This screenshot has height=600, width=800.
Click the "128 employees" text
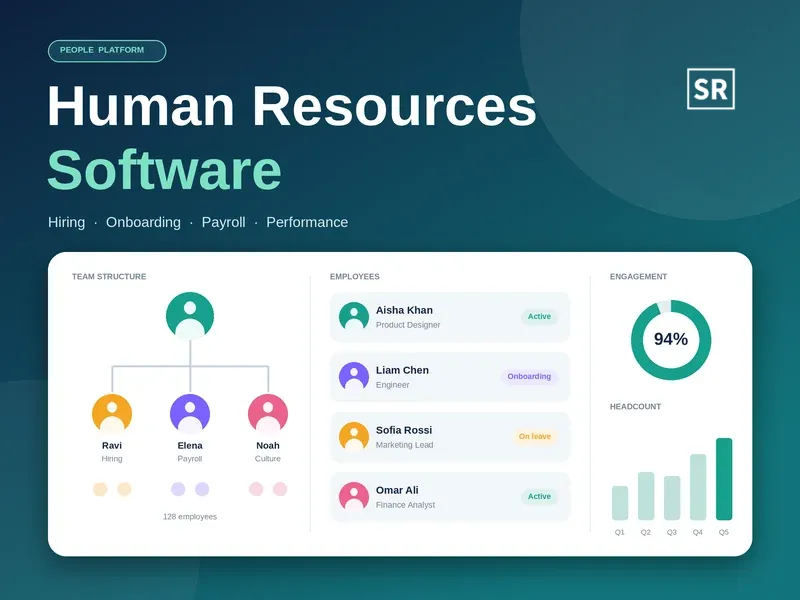190,517
